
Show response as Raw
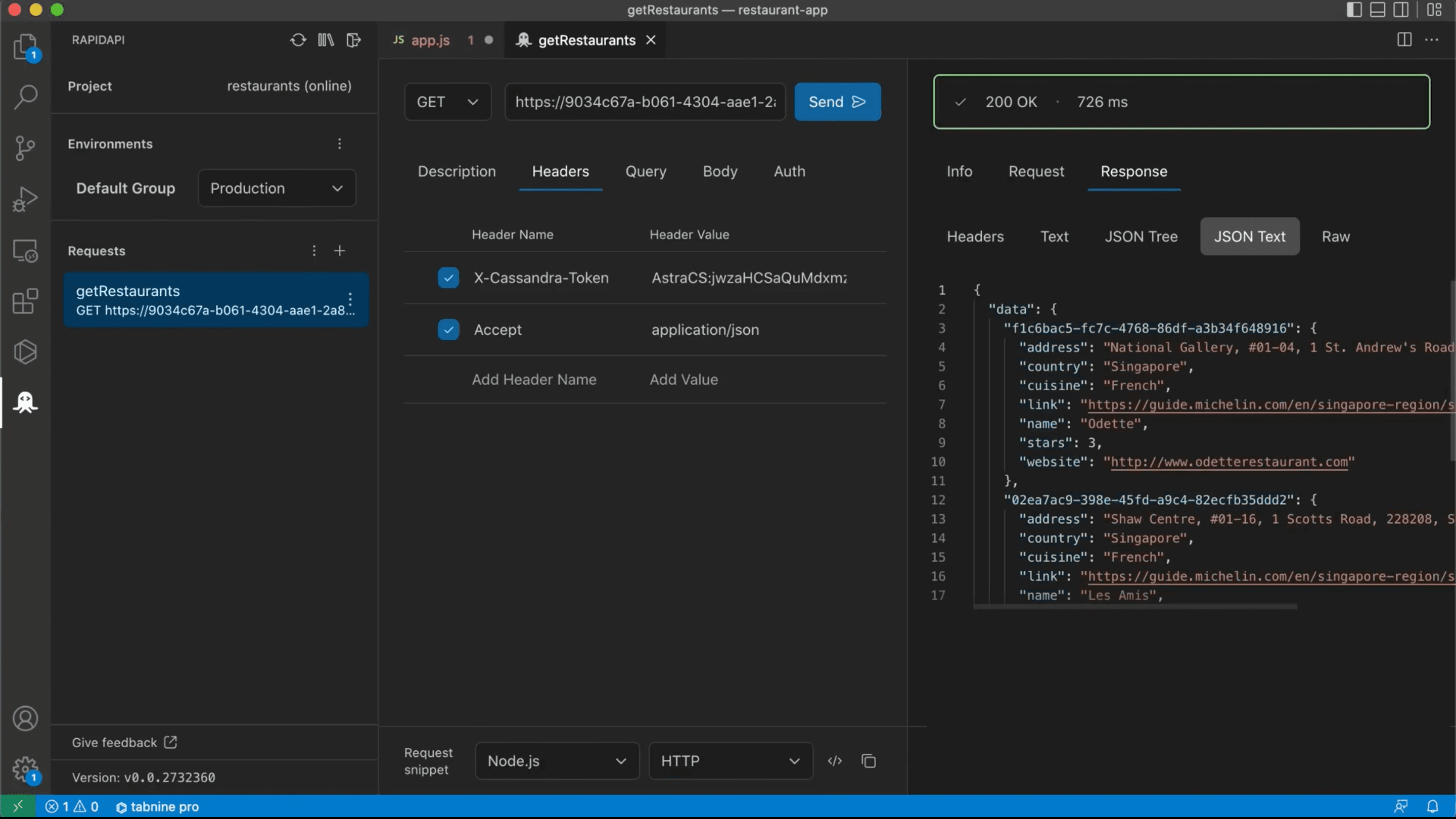(1336, 236)
